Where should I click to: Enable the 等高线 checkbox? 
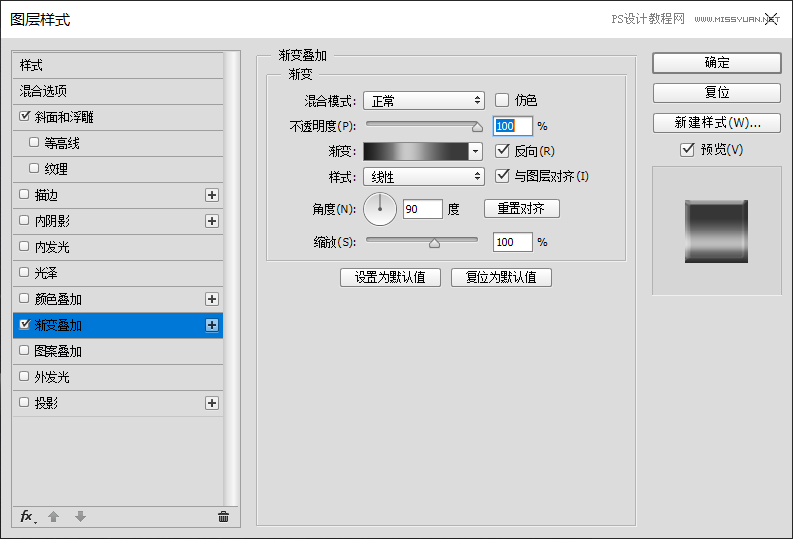pyautogui.click(x=34, y=143)
